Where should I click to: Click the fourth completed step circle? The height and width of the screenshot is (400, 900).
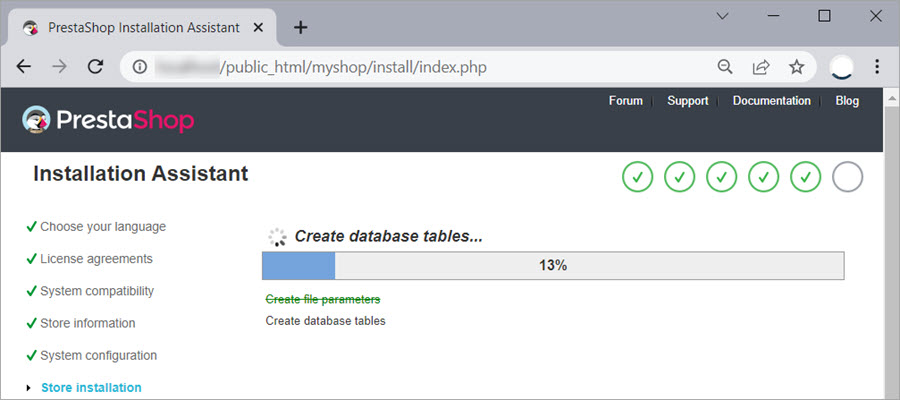pyautogui.click(x=763, y=177)
